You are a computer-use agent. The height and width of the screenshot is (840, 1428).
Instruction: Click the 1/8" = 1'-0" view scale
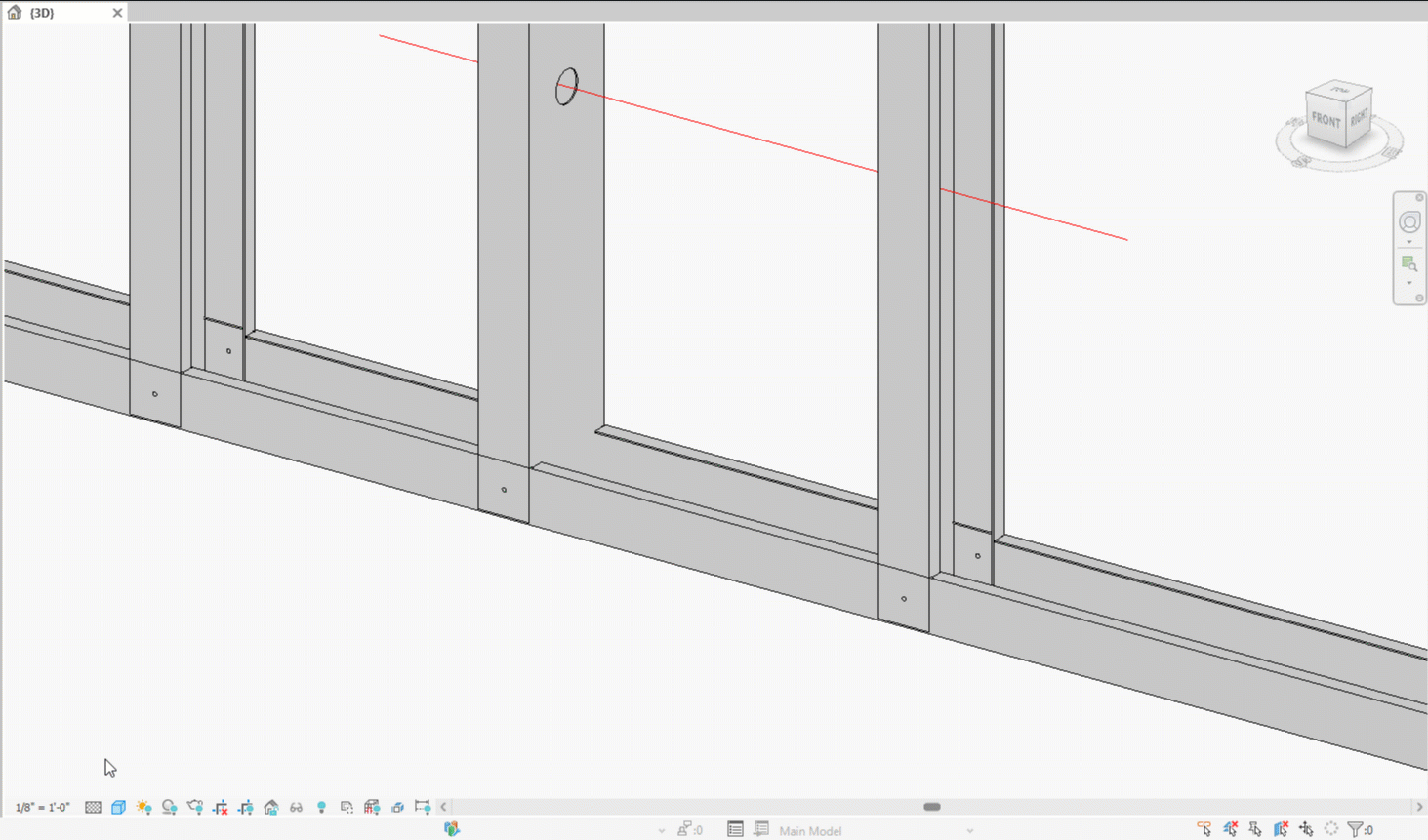click(43, 807)
